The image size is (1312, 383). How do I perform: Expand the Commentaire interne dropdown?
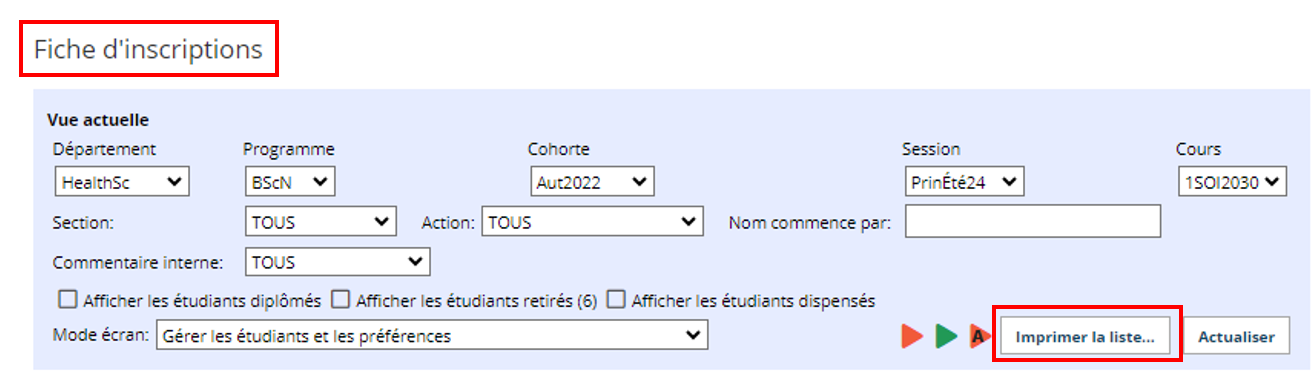click(x=337, y=262)
